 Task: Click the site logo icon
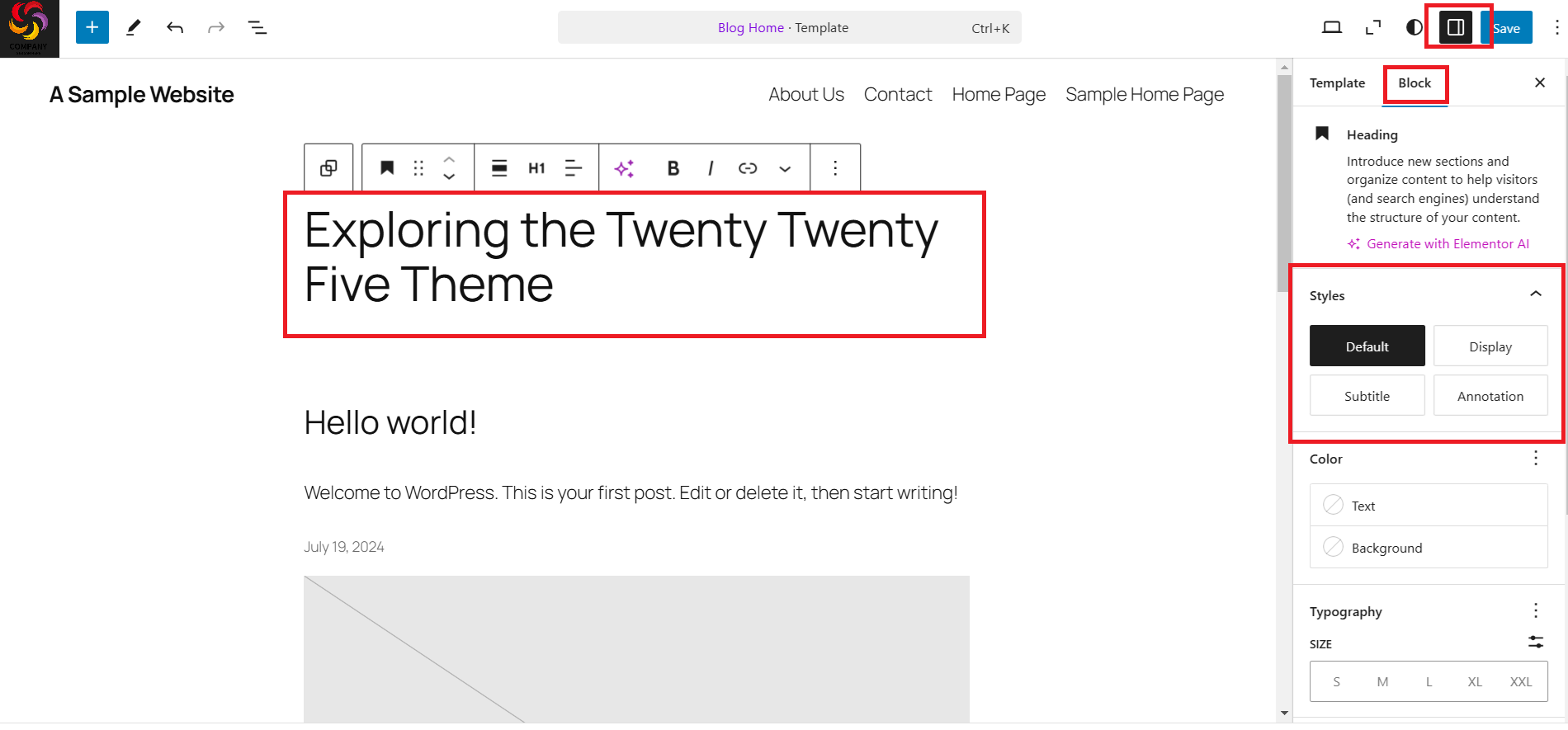tap(30, 29)
